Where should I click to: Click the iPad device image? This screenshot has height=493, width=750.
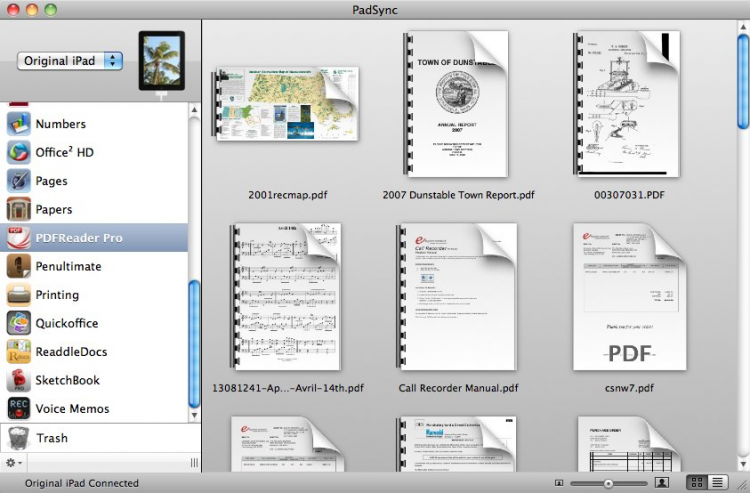(x=162, y=61)
